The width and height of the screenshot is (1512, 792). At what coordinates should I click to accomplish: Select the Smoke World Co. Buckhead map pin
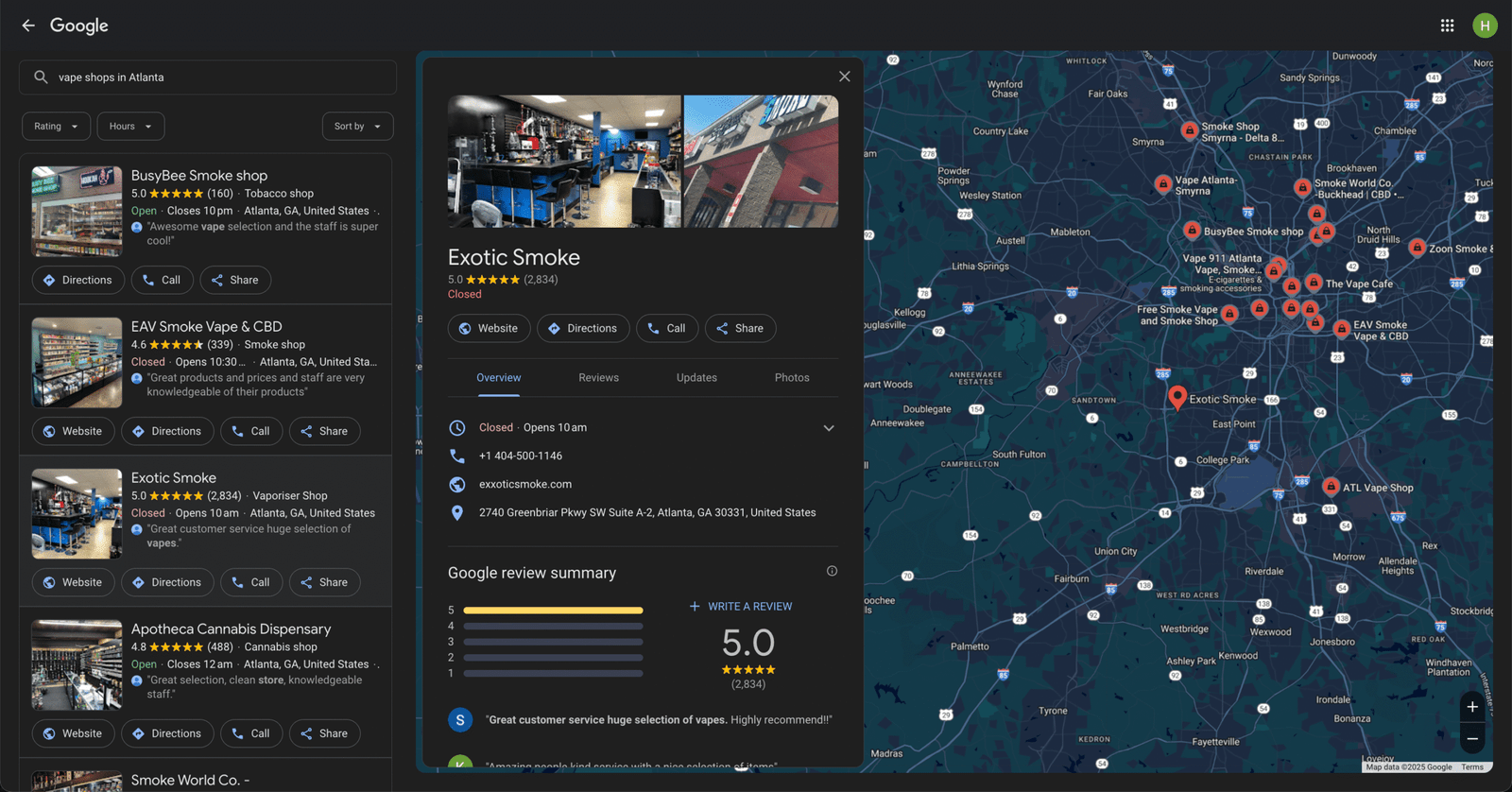point(1302,187)
